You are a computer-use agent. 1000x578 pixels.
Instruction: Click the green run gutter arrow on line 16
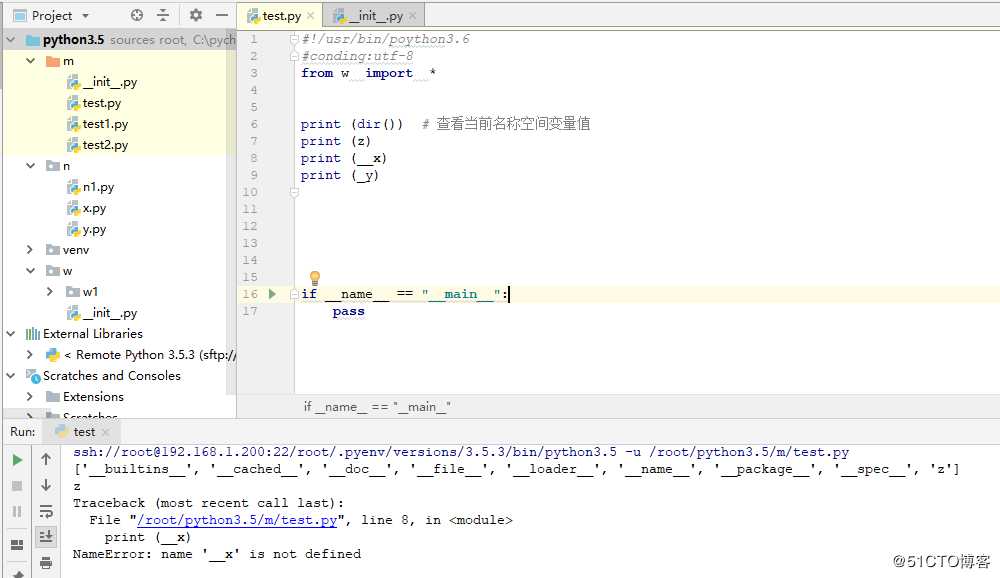[272, 294]
